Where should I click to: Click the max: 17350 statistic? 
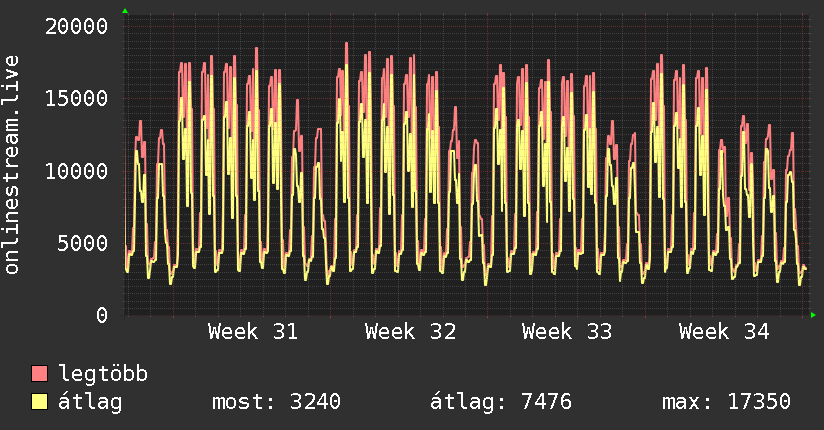click(x=726, y=402)
